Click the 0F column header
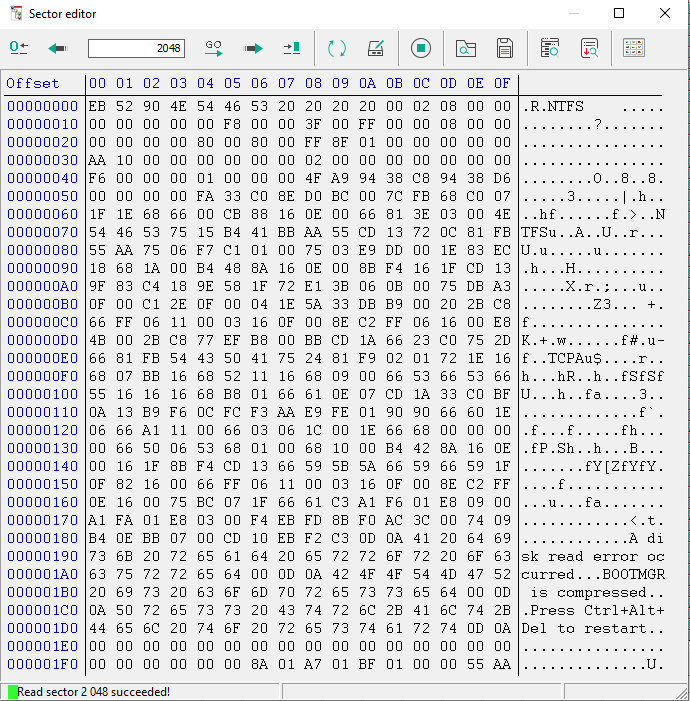The width and height of the screenshot is (690, 701). (x=502, y=84)
